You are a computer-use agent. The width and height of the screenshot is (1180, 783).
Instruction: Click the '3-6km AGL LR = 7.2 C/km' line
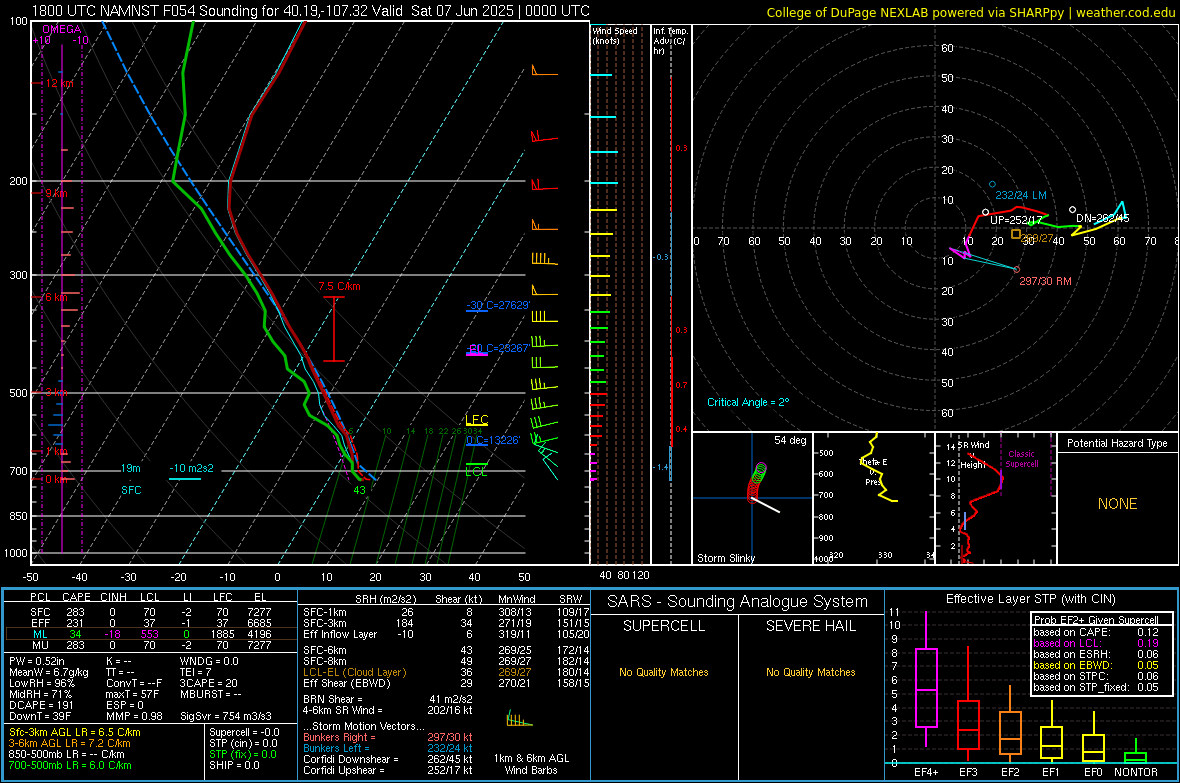click(69, 743)
